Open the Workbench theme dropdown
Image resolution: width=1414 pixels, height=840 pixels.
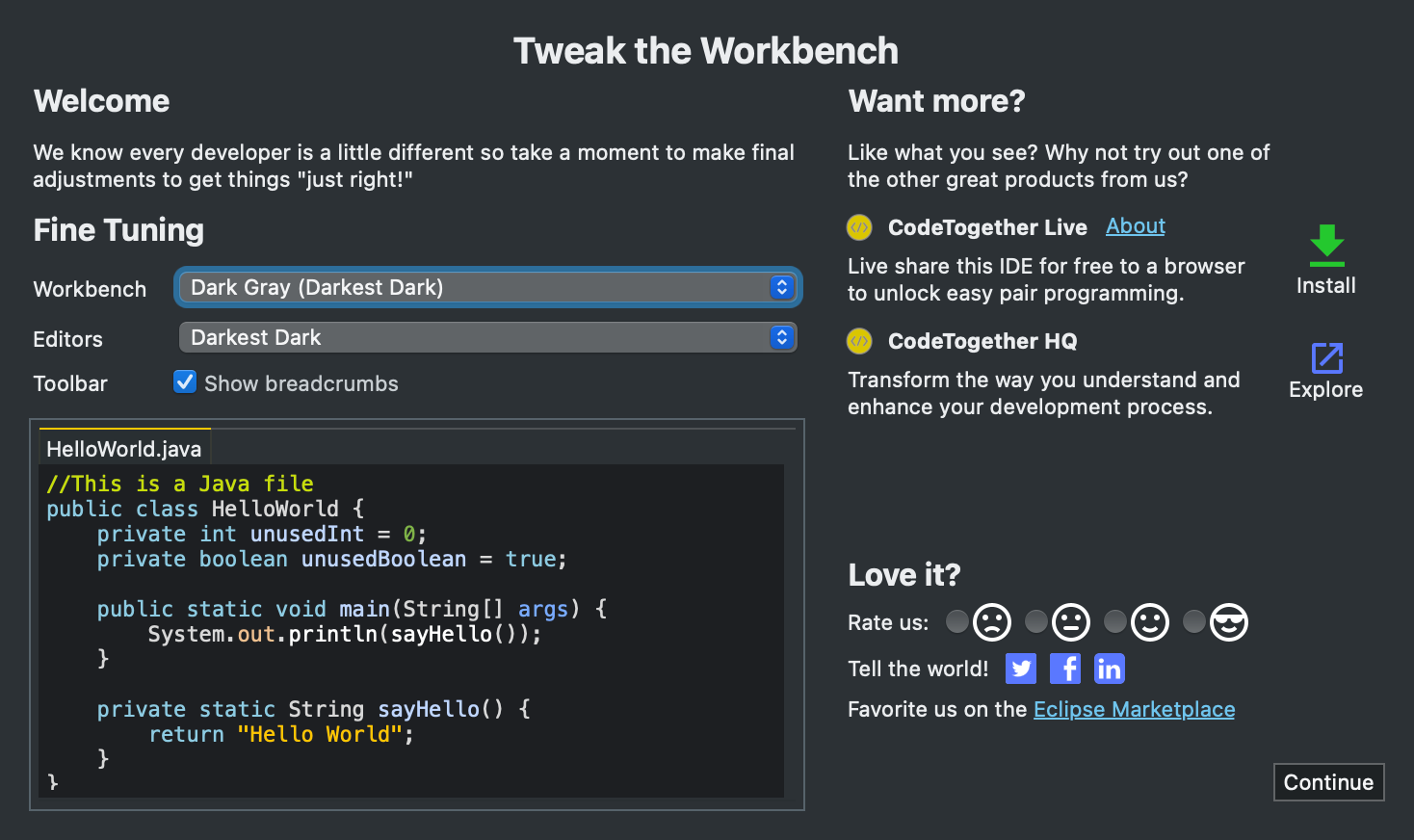487,287
